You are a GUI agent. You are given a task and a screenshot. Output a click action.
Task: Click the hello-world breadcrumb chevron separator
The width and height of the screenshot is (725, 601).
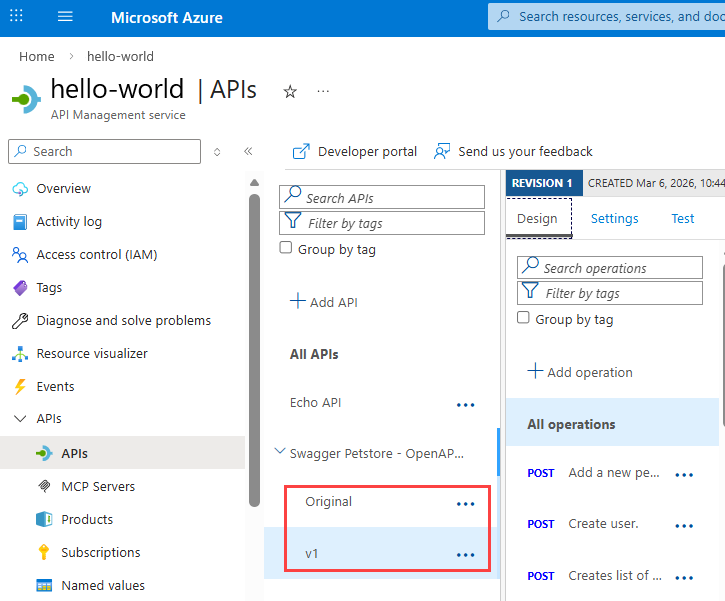[x=71, y=56]
